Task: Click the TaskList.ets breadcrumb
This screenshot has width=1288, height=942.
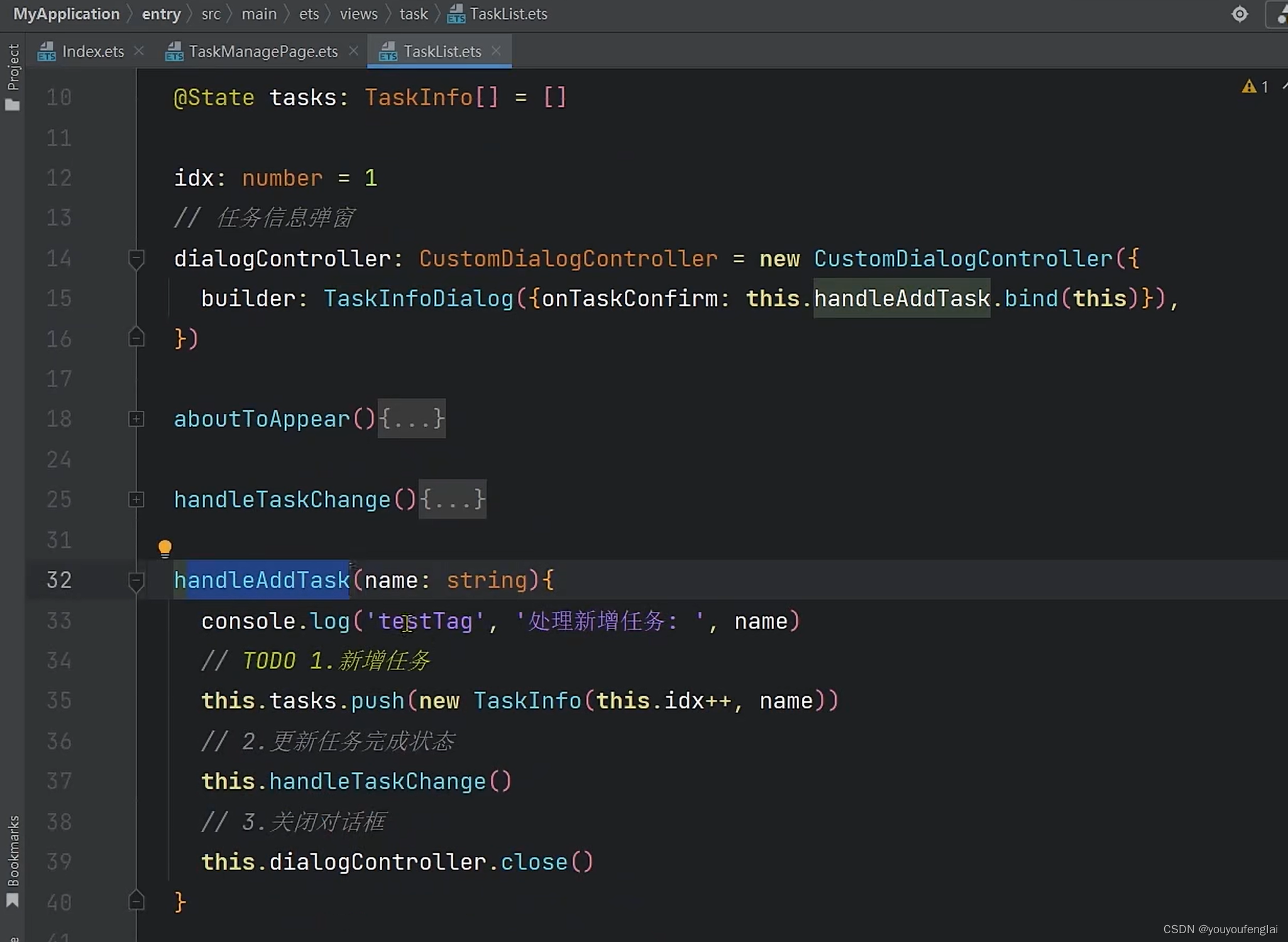Action: [508, 14]
